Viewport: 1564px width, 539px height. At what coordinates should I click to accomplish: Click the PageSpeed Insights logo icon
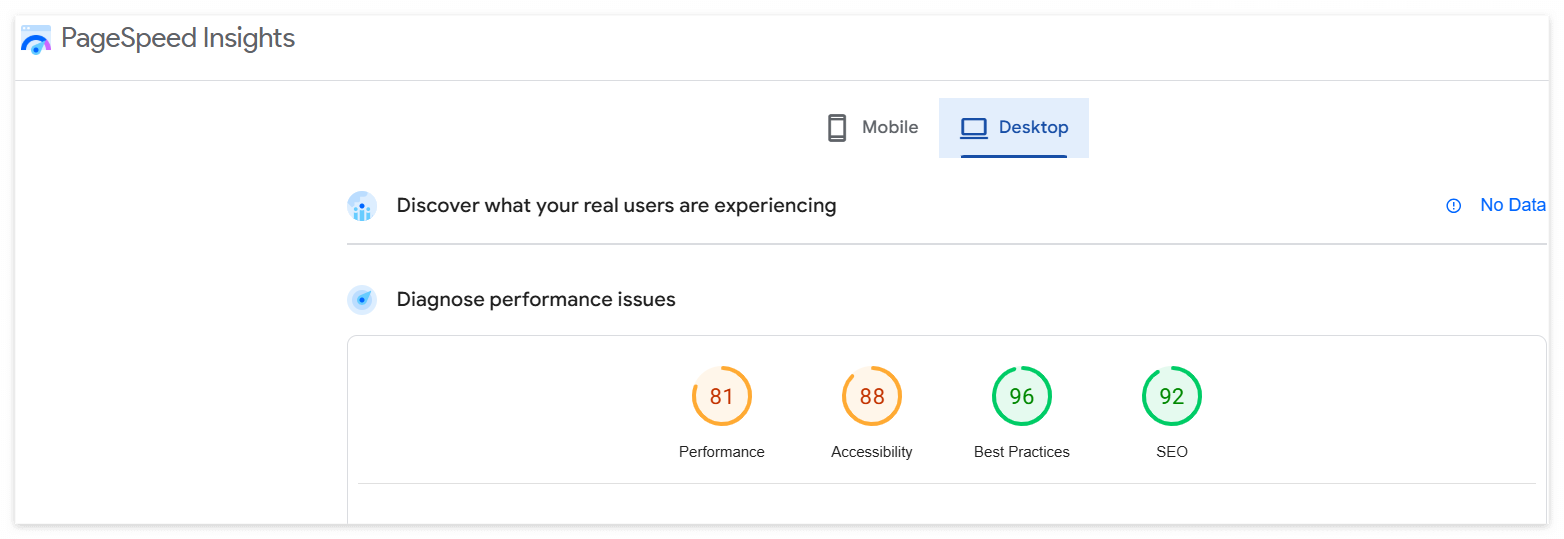click(36, 40)
